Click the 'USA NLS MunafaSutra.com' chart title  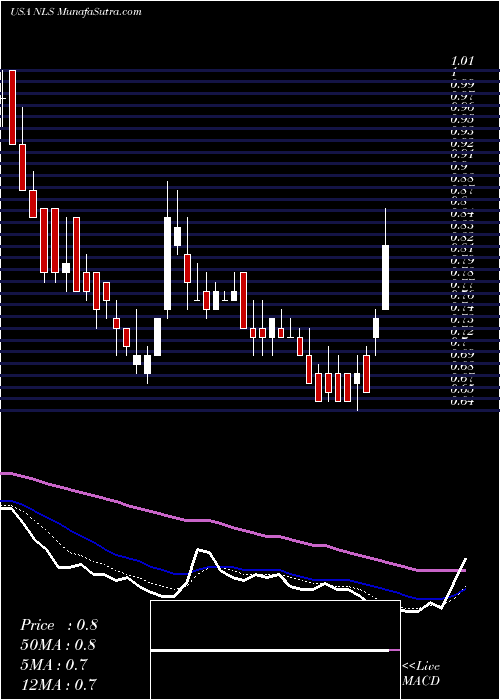tap(75, 12)
